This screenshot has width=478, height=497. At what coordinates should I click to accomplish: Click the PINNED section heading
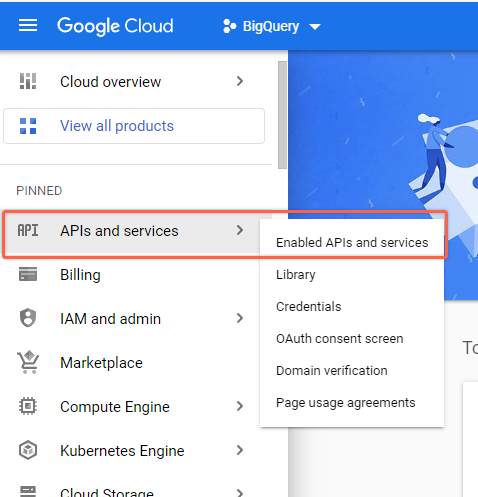click(39, 191)
